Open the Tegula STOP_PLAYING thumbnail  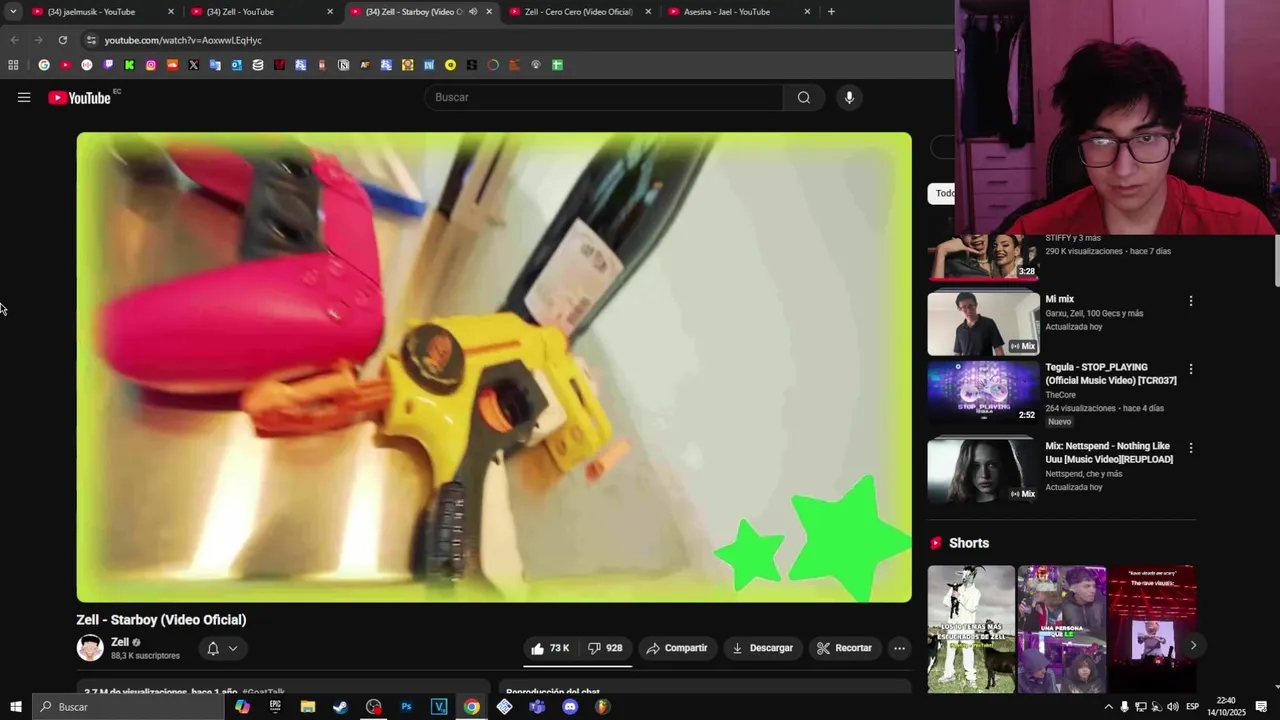point(983,391)
